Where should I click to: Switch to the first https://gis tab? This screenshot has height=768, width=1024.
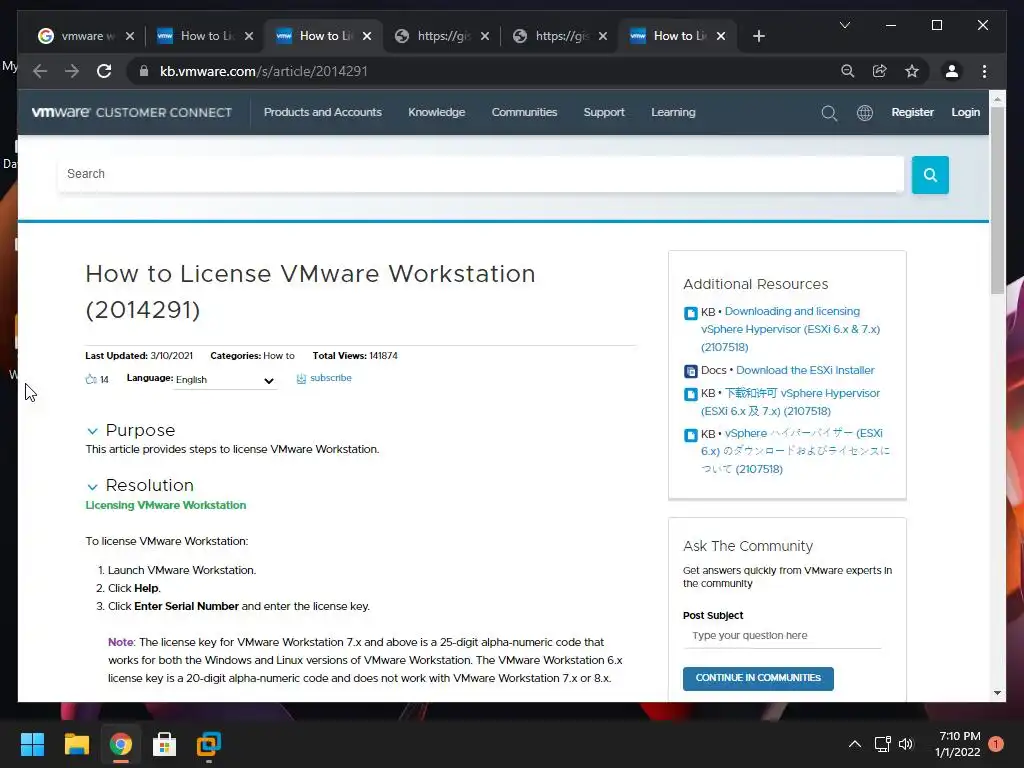point(441,36)
